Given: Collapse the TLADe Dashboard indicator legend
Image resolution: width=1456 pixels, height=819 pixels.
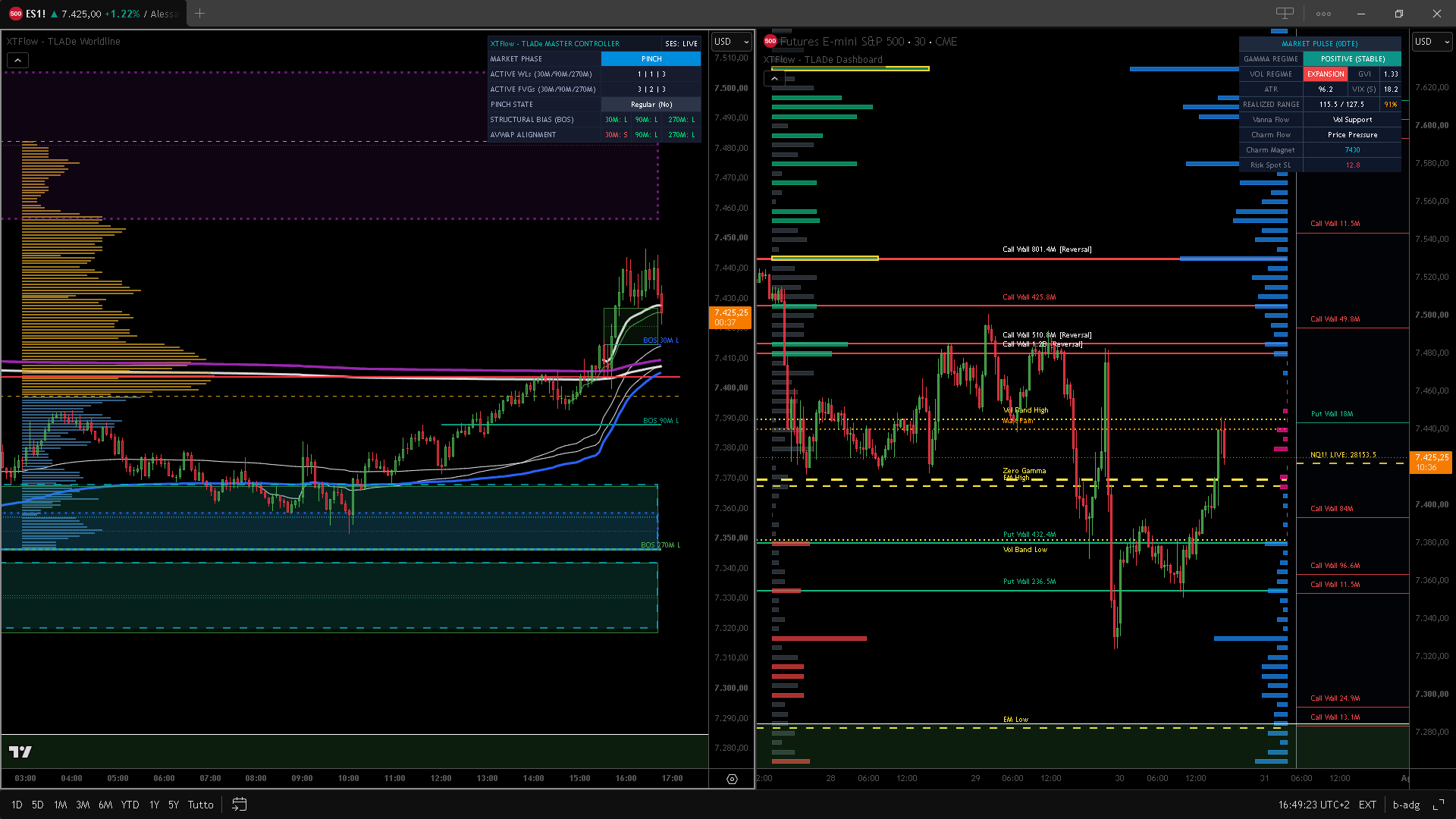Looking at the screenshot, I should point(774,78).
